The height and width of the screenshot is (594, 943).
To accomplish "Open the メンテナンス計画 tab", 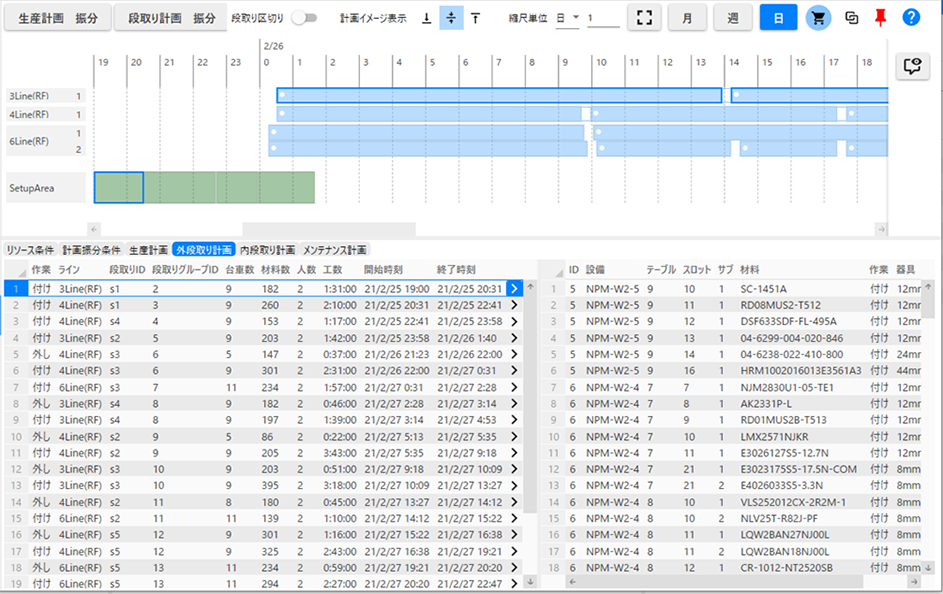I will 335,250.
